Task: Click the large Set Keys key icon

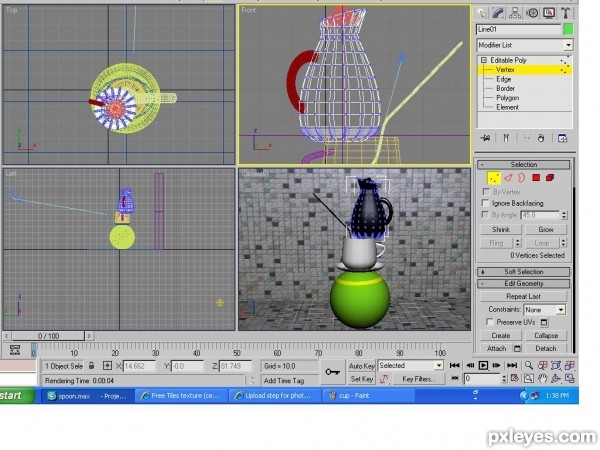Action: [333, 372]
